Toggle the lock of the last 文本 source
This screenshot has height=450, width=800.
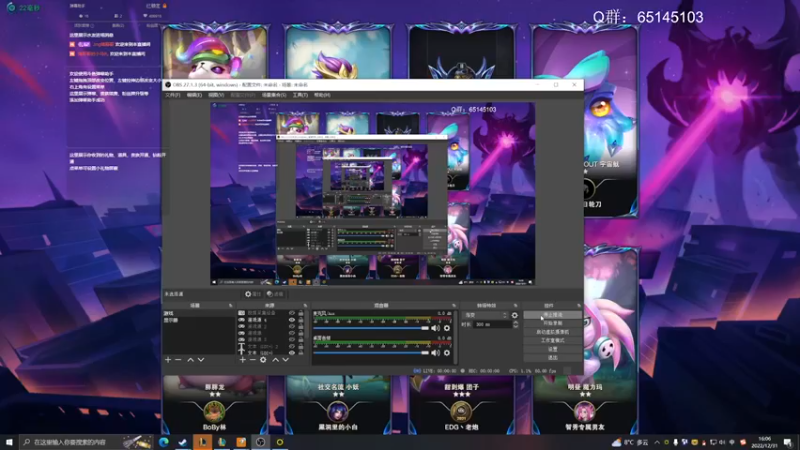coord(301,353)
